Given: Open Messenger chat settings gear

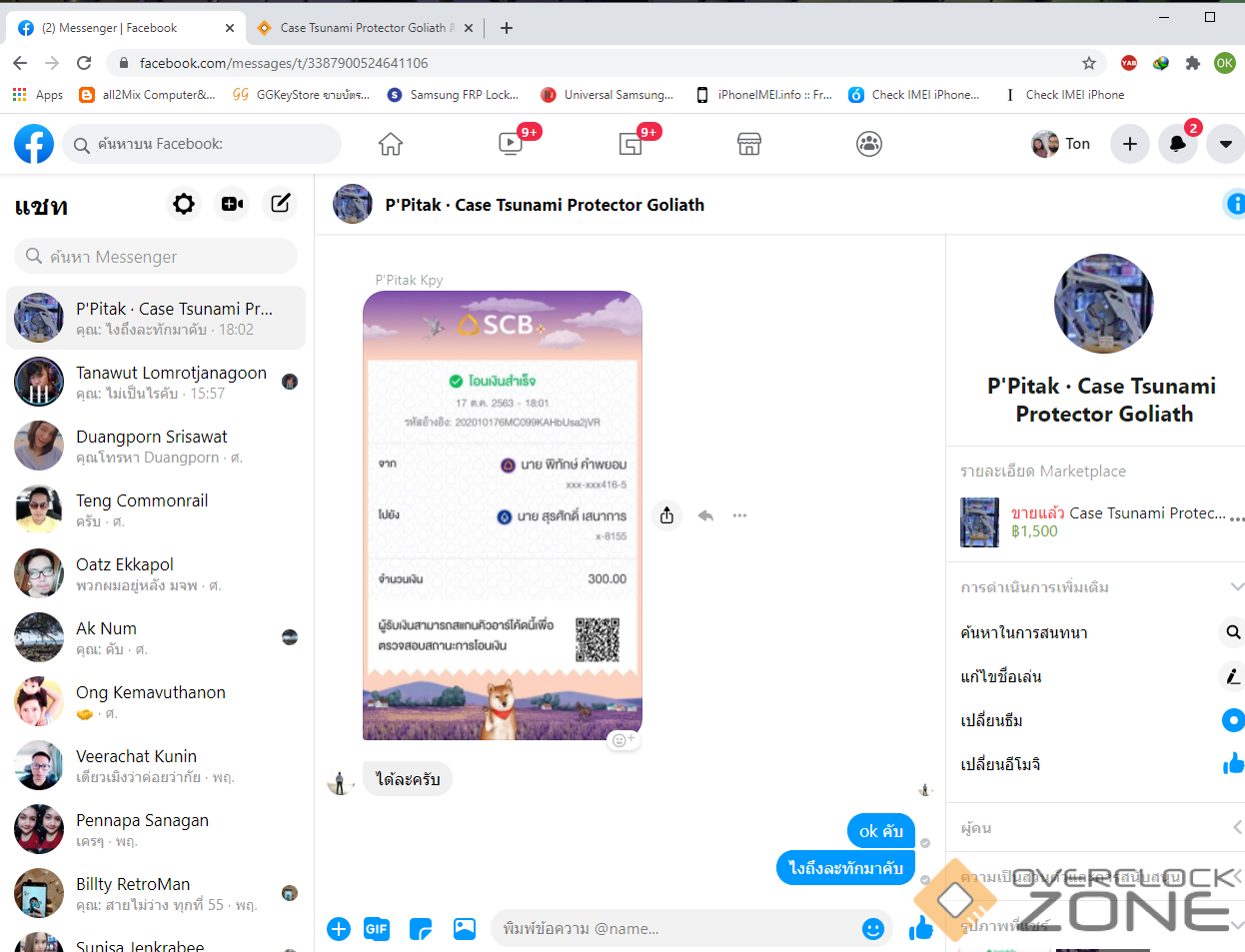Looking at the screenshot, I should tap(184, 204).
